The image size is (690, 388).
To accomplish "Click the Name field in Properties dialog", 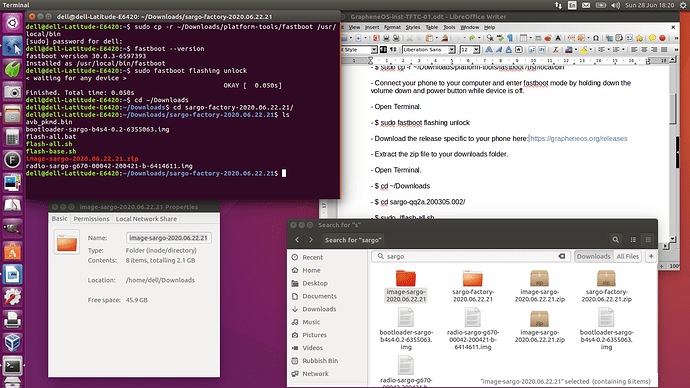I will (169, 238).
